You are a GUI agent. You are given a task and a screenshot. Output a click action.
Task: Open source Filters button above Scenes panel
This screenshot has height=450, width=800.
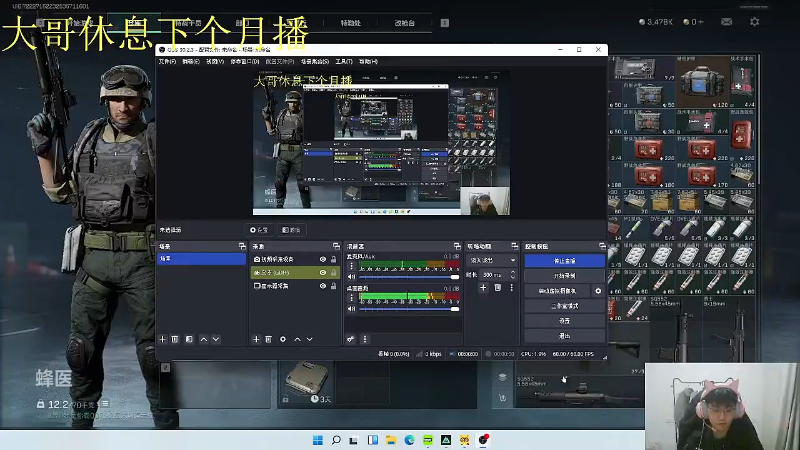point(291,230)
